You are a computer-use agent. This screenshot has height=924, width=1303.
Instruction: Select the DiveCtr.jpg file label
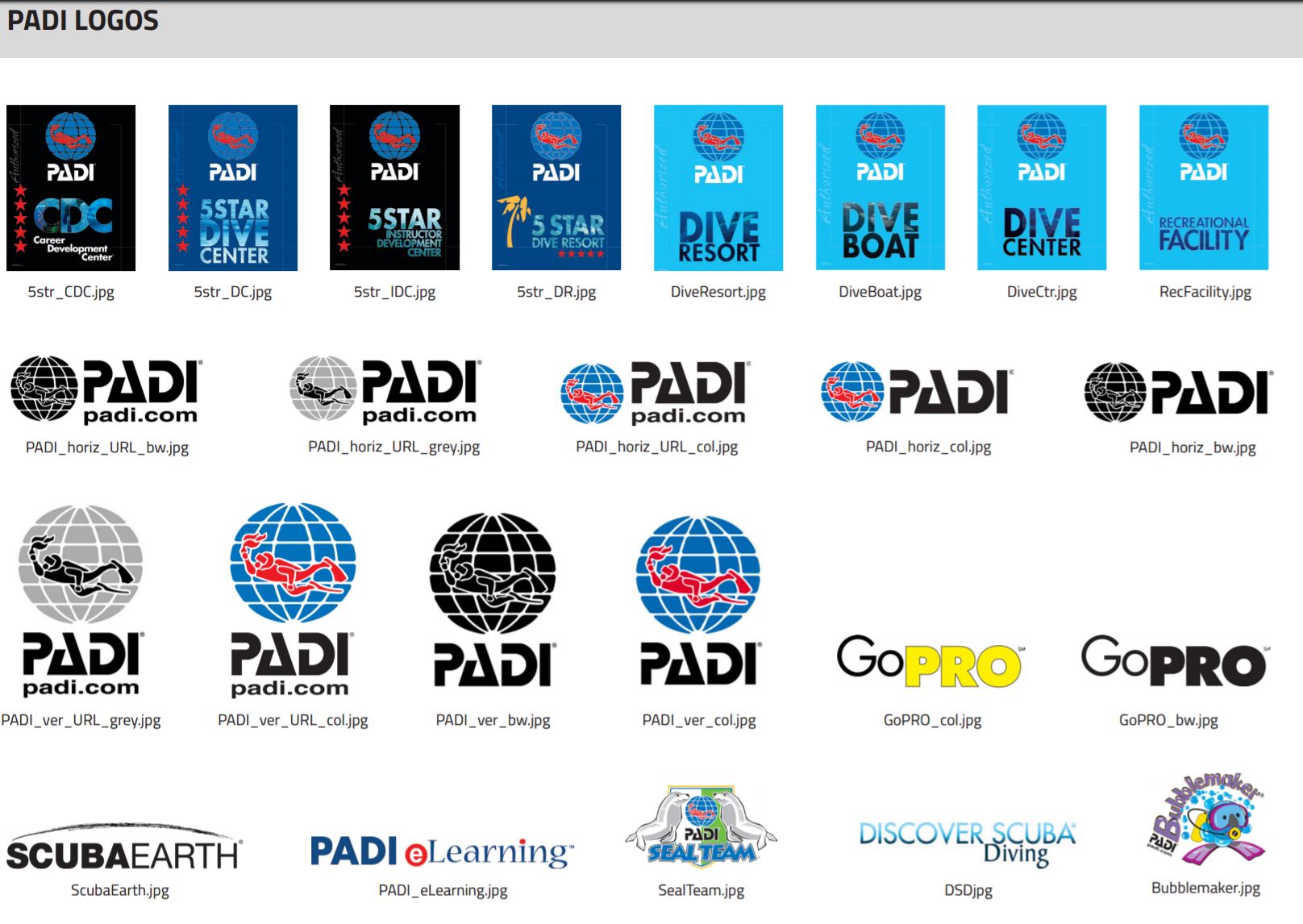1041,292
